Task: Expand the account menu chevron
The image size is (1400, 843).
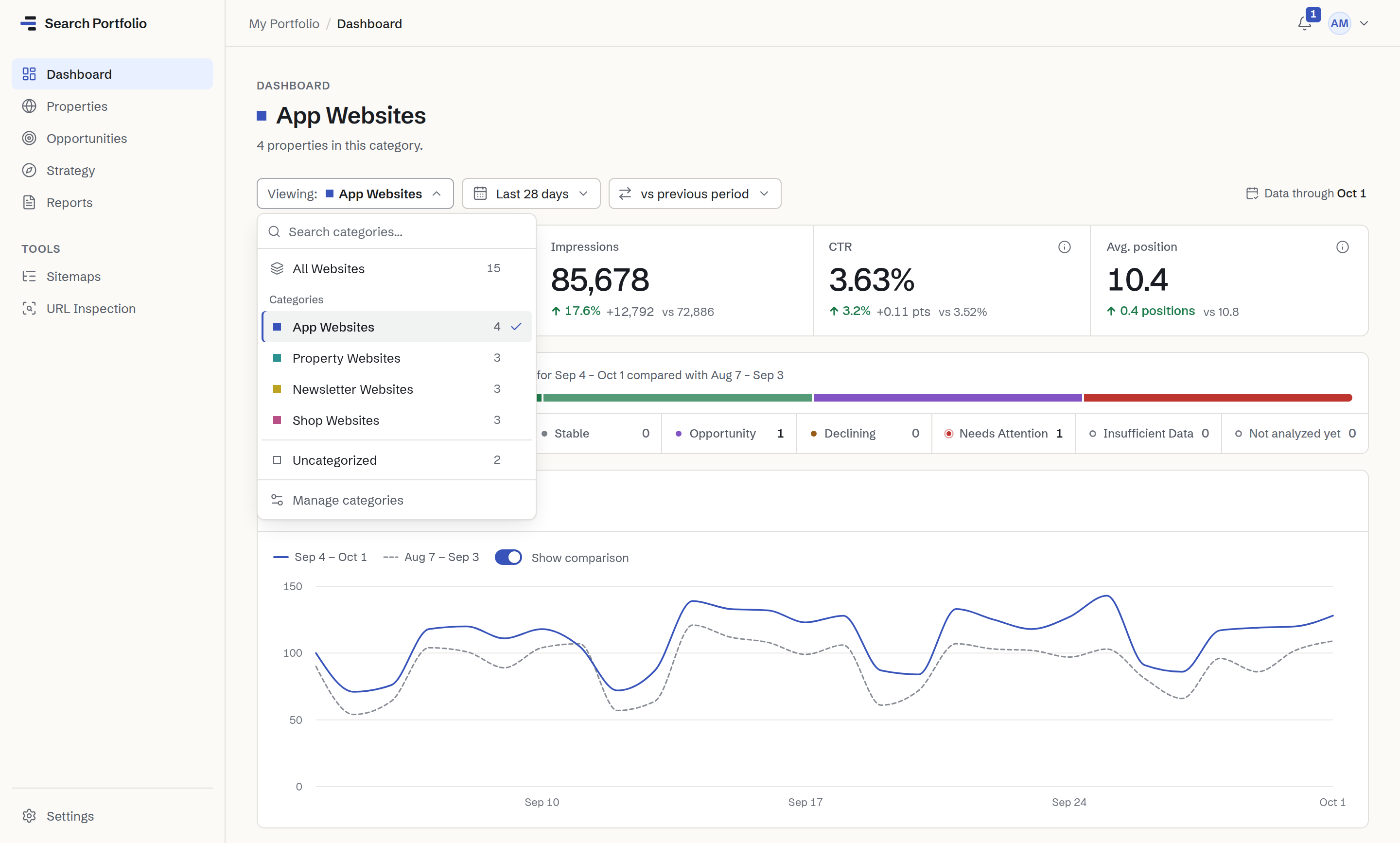Action: coord(1364,23)
